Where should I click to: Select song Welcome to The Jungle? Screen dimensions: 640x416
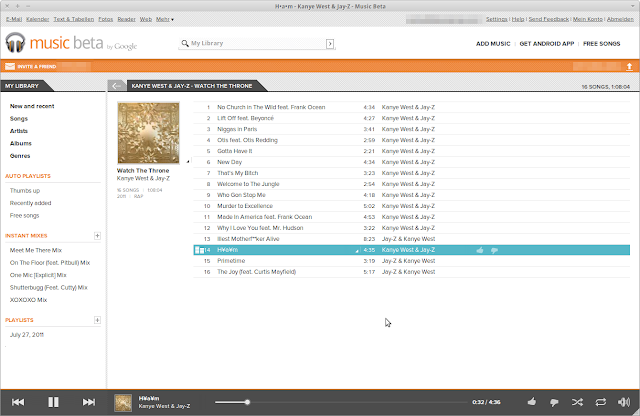[411, 184]
